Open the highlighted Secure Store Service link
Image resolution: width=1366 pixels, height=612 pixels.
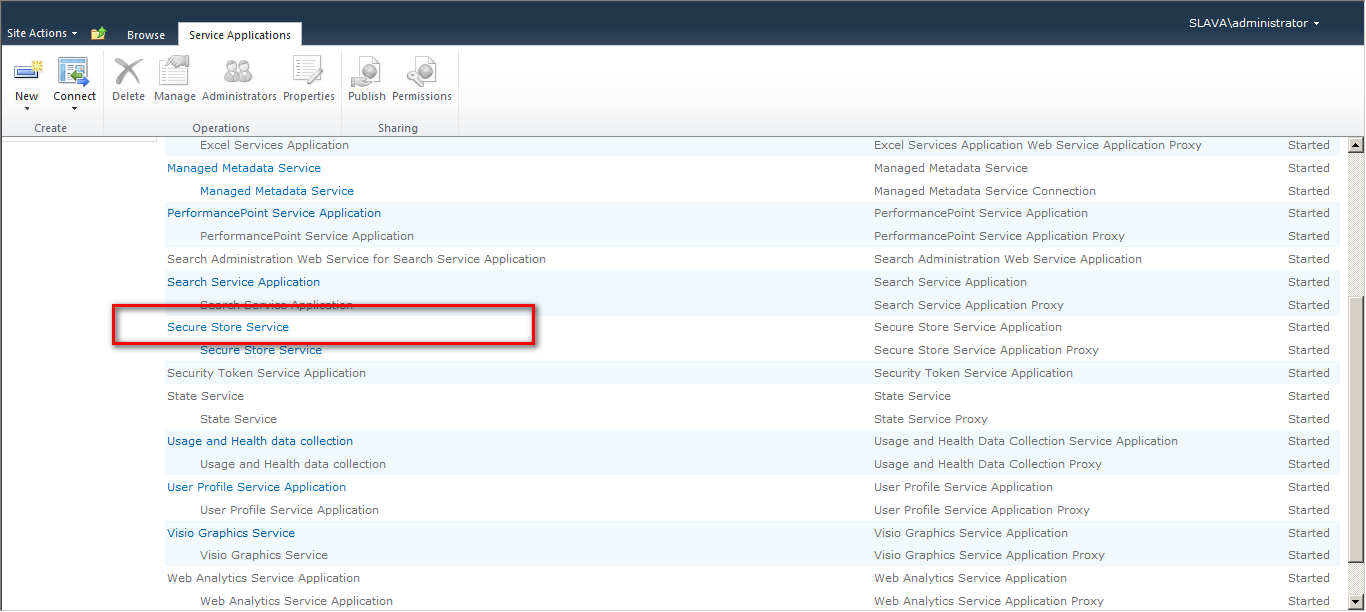point(227,327)
